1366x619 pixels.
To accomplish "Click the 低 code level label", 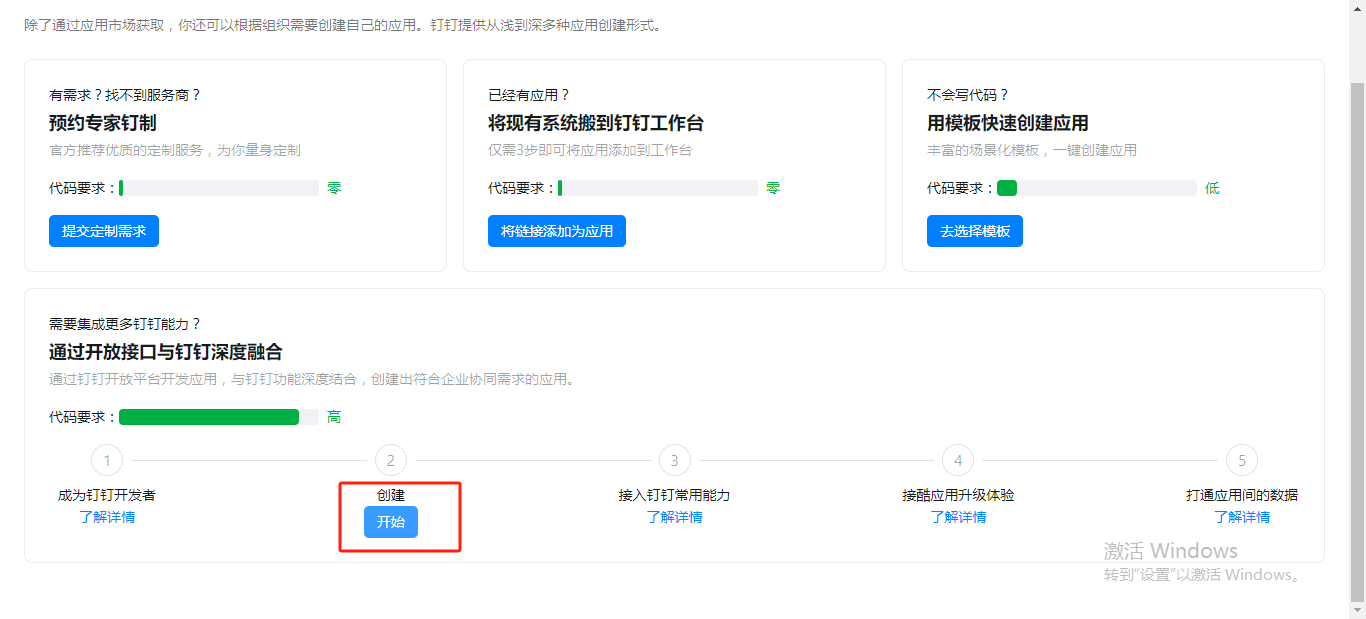I will (1212, 188).
